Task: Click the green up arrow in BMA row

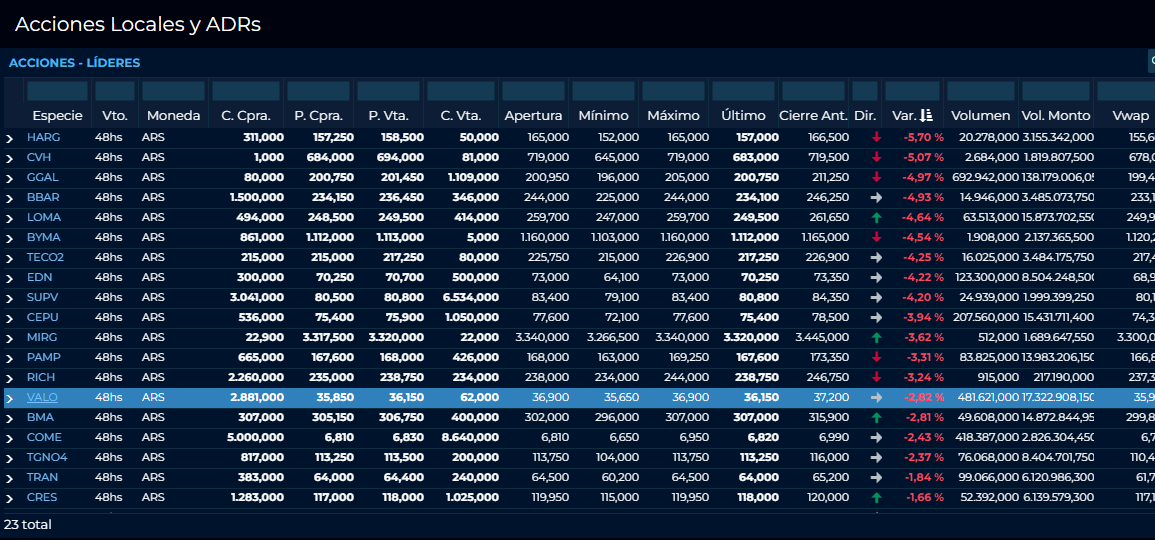Action: tap(876, 418)
